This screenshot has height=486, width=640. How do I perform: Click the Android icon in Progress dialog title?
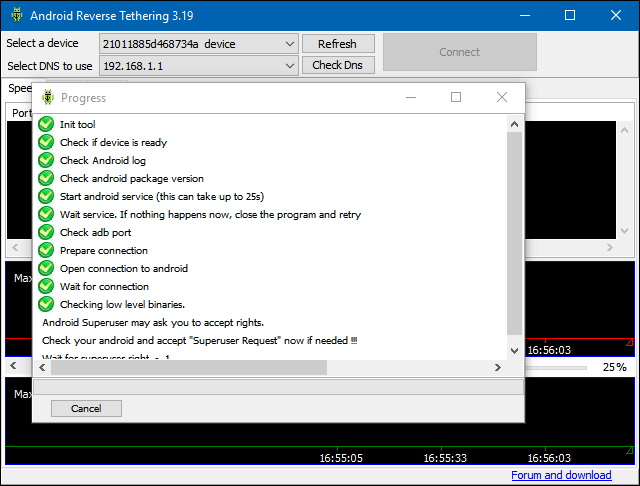[48, 98]
